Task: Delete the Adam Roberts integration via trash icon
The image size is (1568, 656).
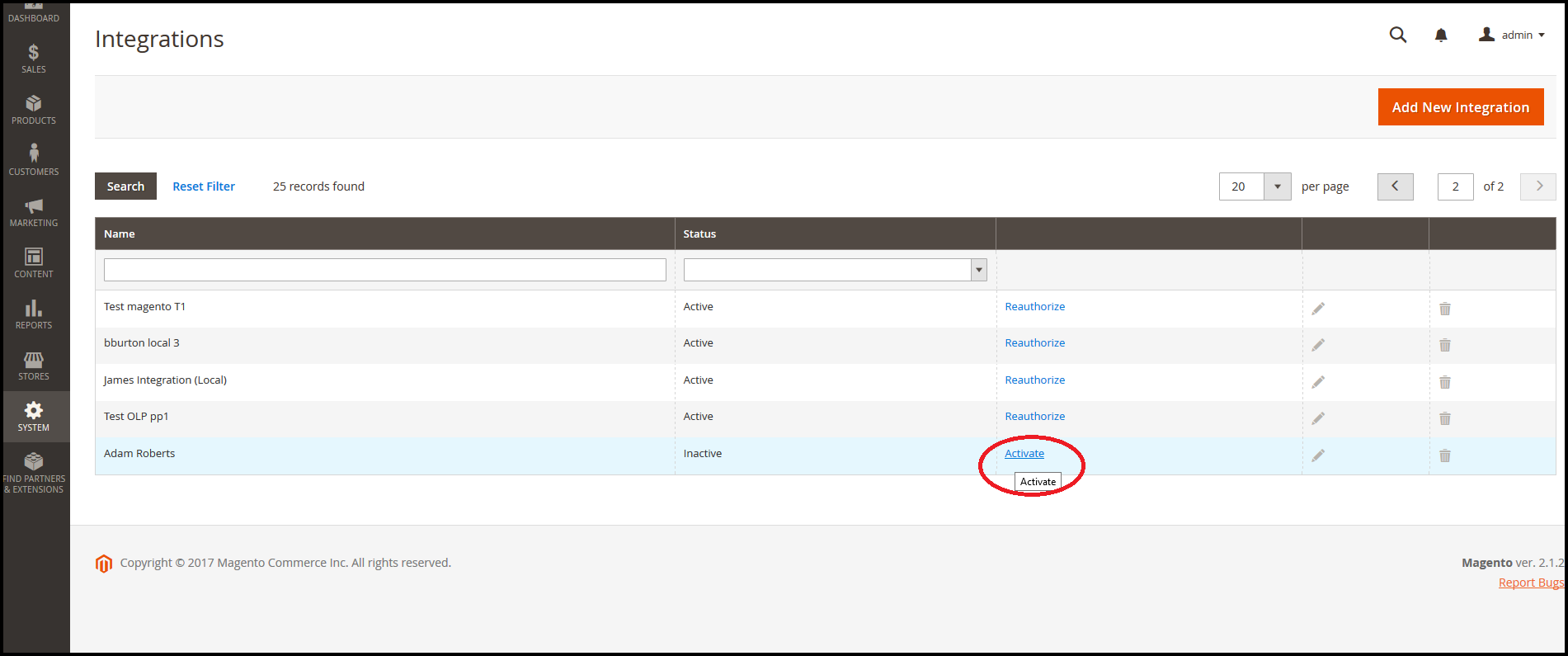Action: tap(1444, 455)
